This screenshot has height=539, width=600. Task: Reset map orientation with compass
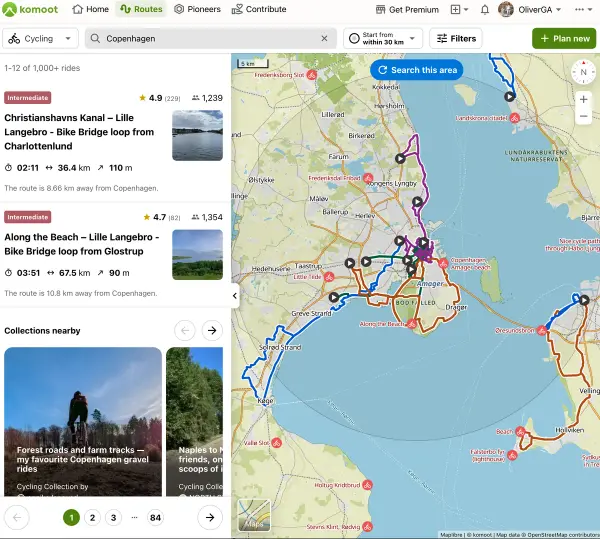click(583, 72)
